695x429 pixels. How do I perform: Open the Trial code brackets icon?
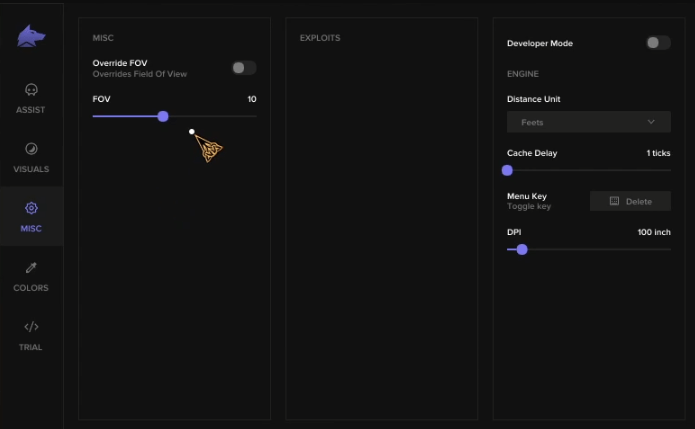click(31, 327)
